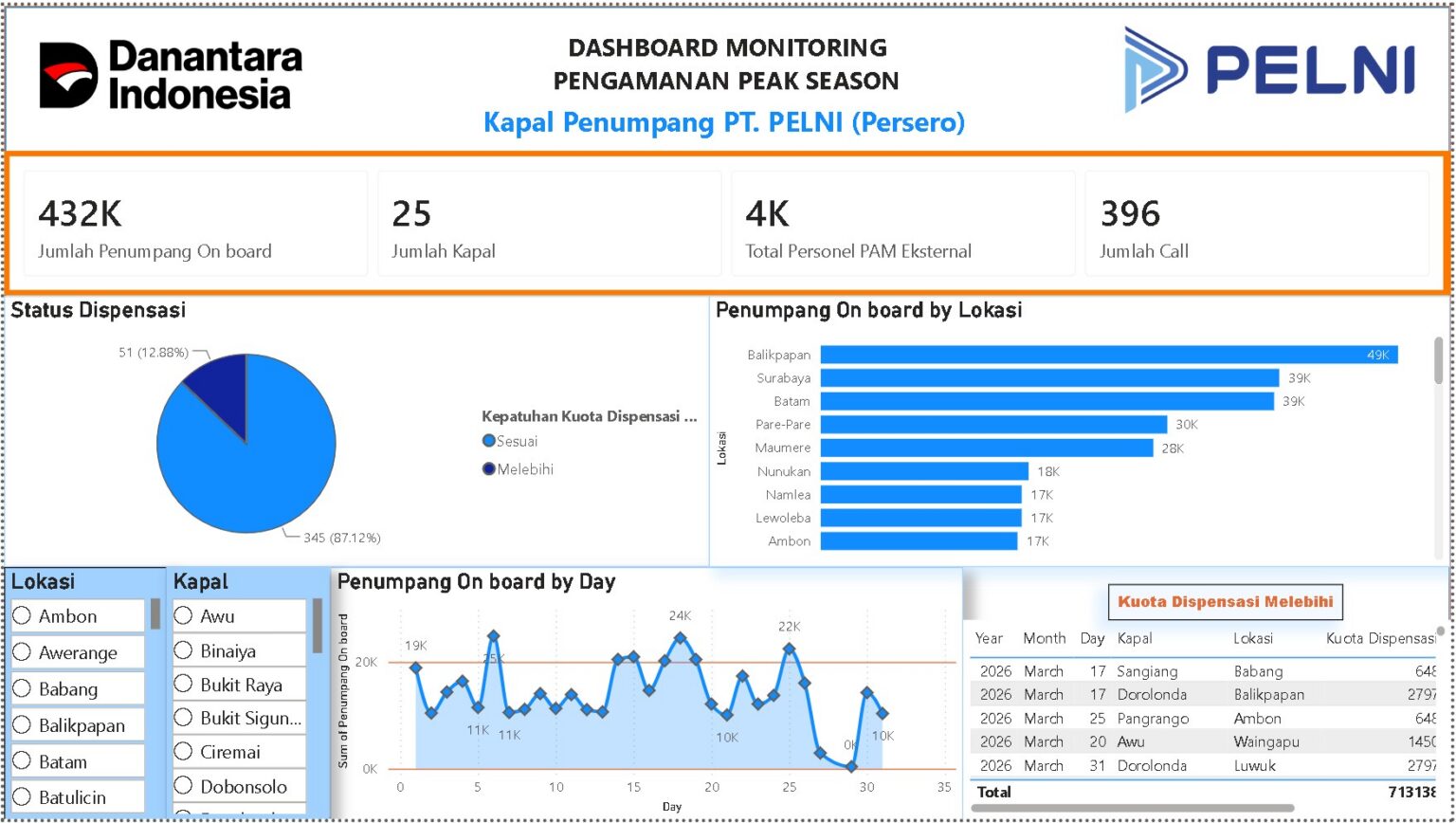Click Awu in the dispensasi table row
This screenshot has height=823, width=1456.
tap(1131, 741)
